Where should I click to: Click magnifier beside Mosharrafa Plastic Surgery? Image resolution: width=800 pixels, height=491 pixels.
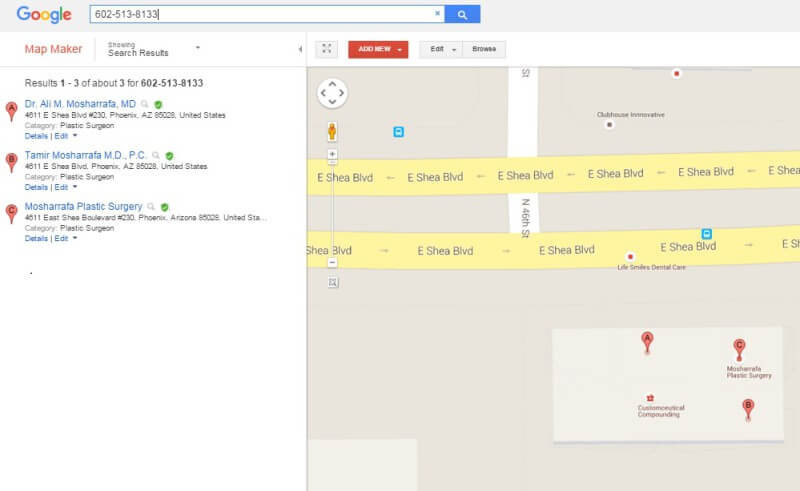point(151,206)
